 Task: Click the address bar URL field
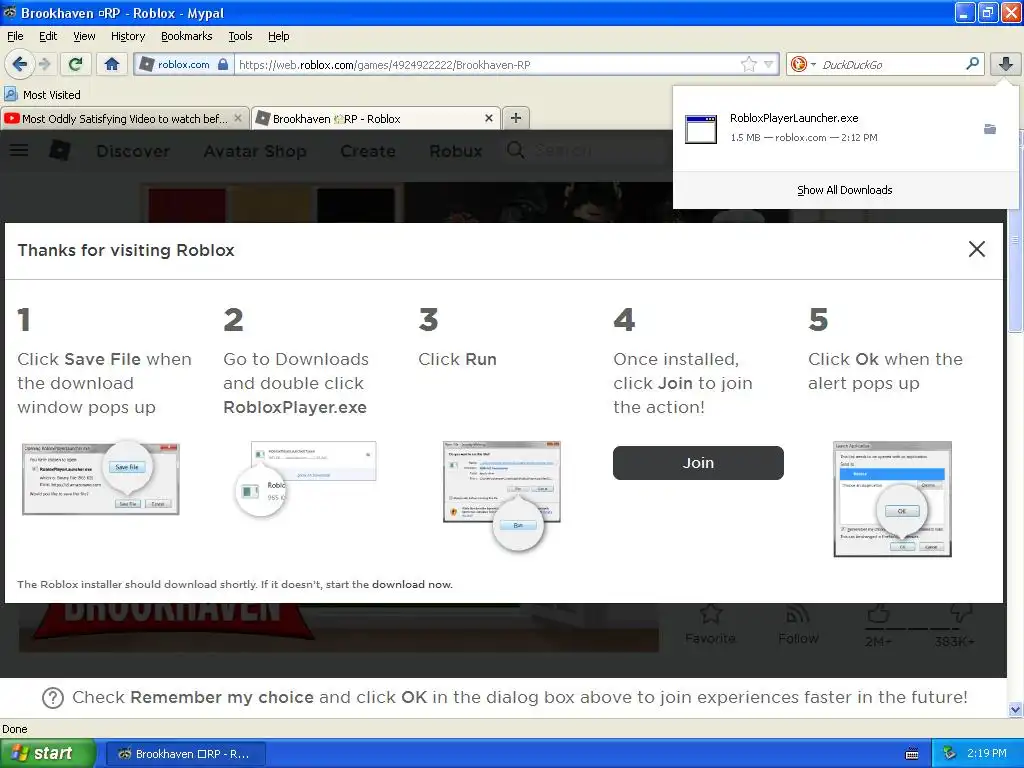click(487, 65)
